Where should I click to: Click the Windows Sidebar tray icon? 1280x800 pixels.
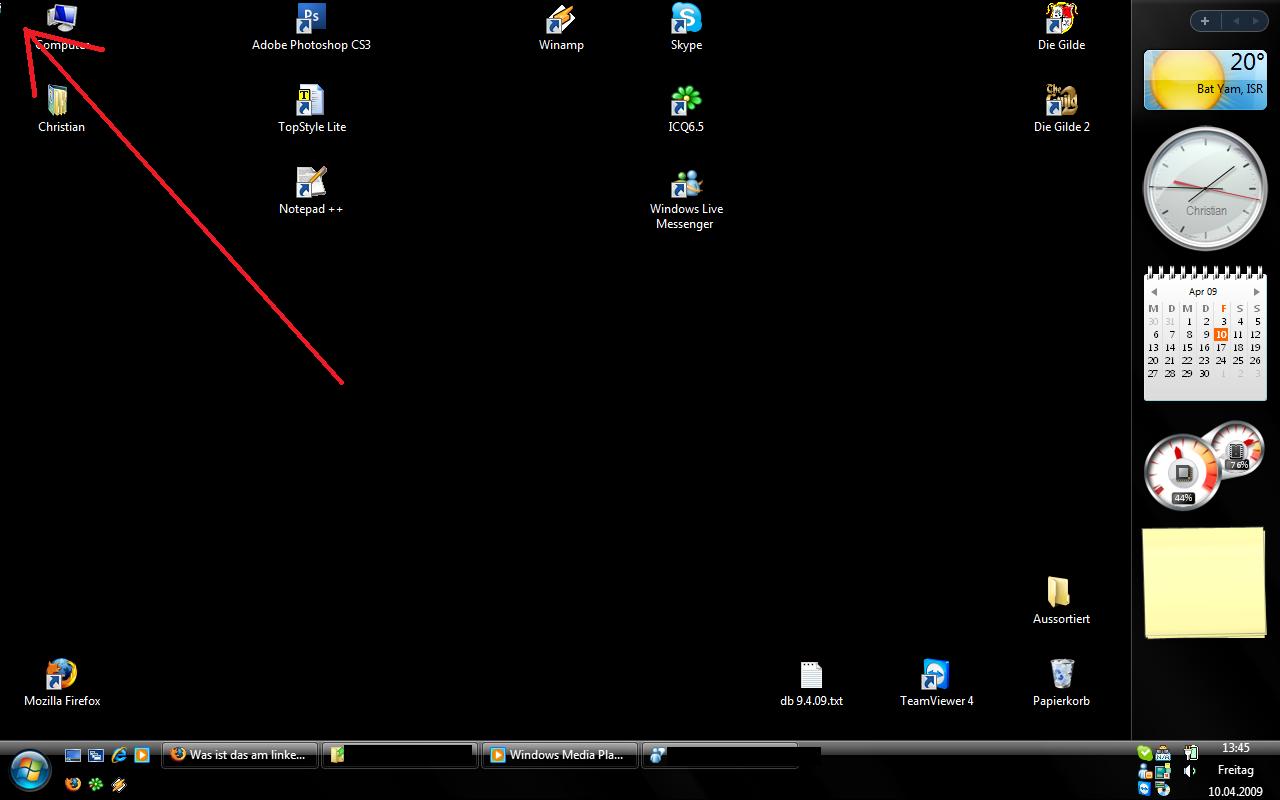pyautogui.click(x=1163, y=771)
